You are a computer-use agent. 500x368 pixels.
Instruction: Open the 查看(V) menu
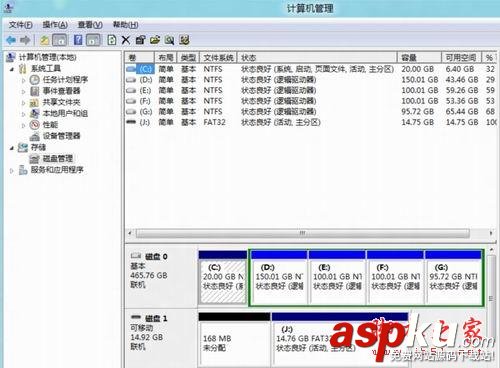pyautogui.click(x=90, y=25)
